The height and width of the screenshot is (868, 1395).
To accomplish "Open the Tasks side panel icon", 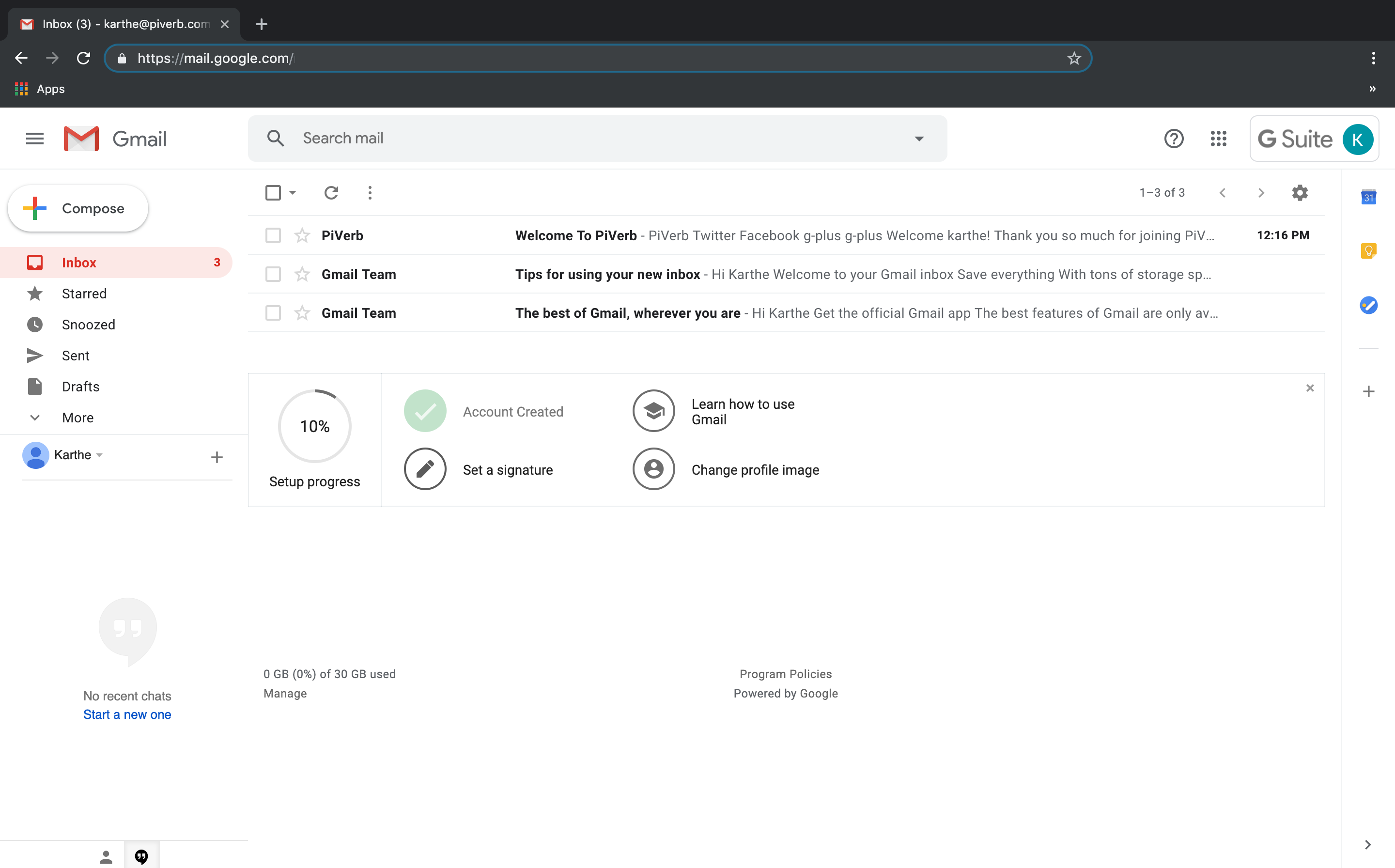I will click(x=1368, y=305).
